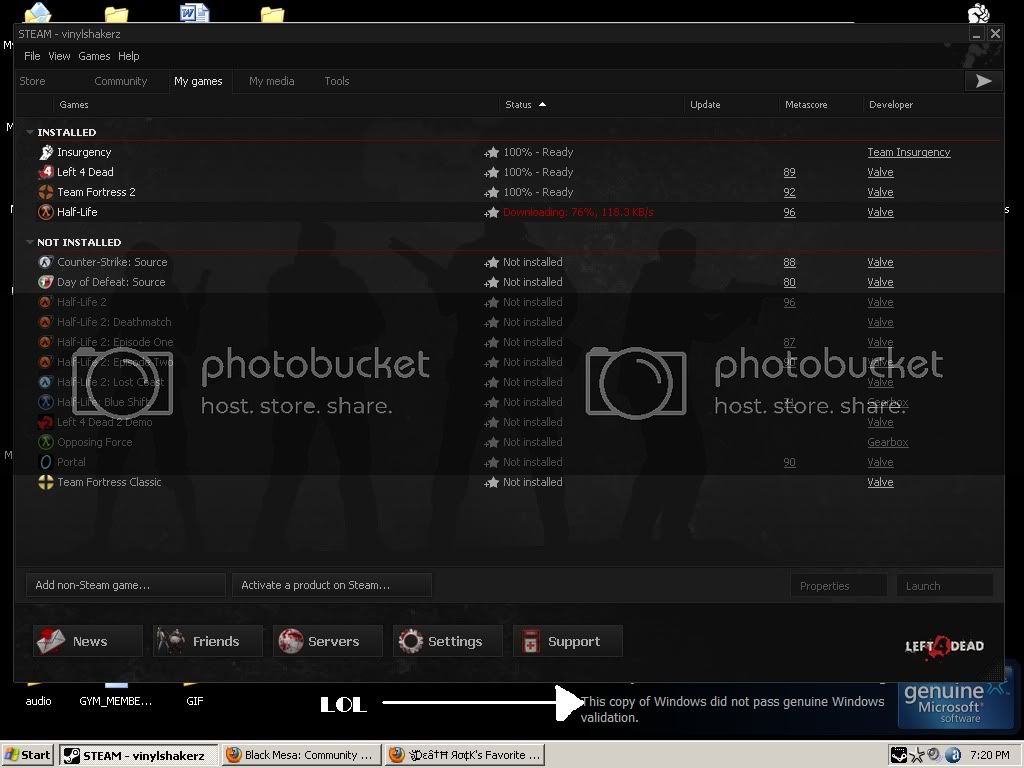
Task: Click Activate a product on Steam
Action: (332, 585)
